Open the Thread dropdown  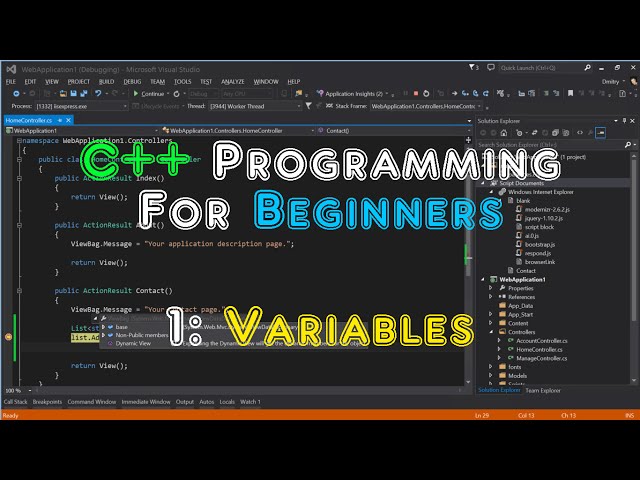255,106
